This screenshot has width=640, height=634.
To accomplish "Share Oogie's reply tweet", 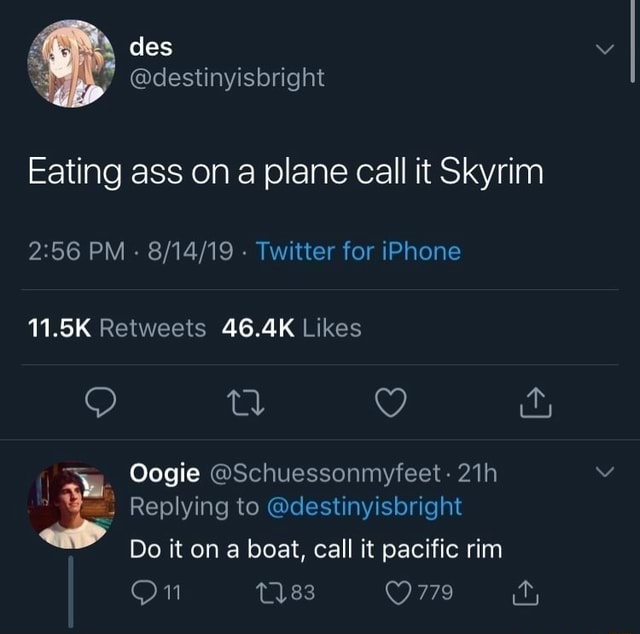I will click(x=526, y=593).
